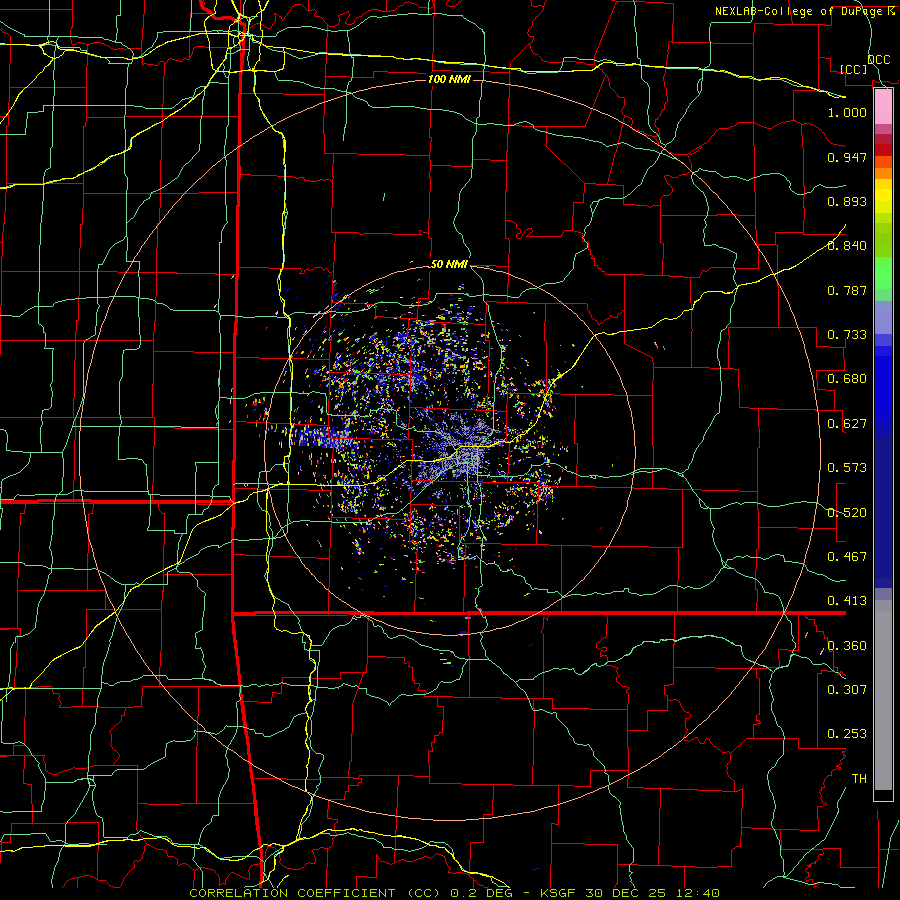Click the 100 NMI range ring label
Screen dimensions: 900x900
point(449,79)
